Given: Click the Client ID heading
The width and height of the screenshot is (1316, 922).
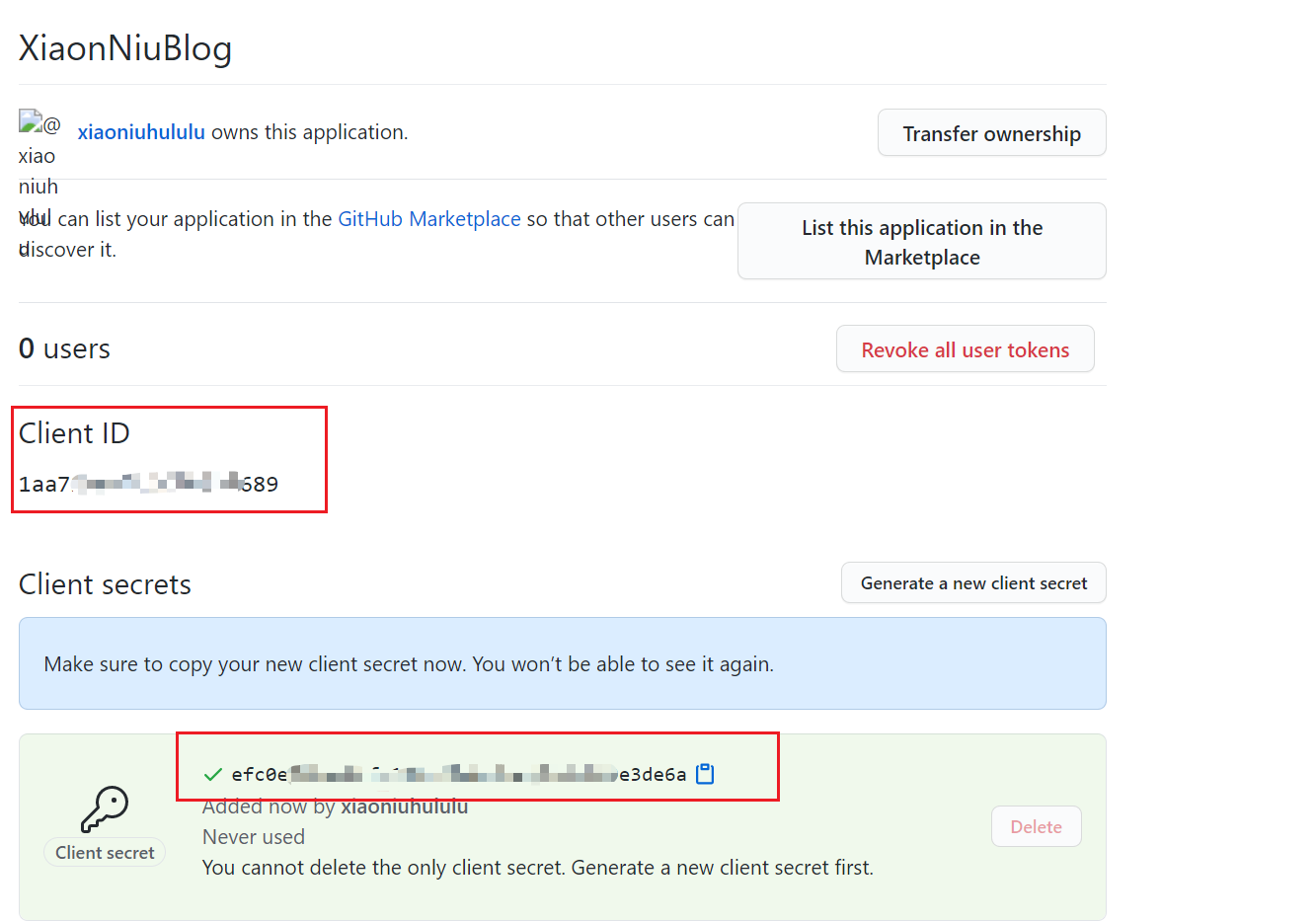Looking at the screenshot, I should coord(74,433).
